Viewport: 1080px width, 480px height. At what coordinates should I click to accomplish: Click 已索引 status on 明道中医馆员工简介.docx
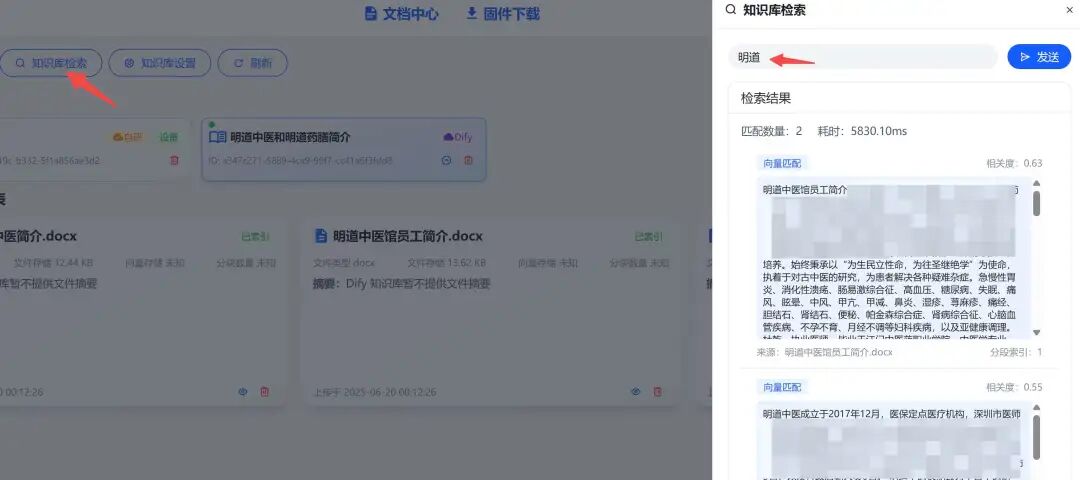click(648, 237)
